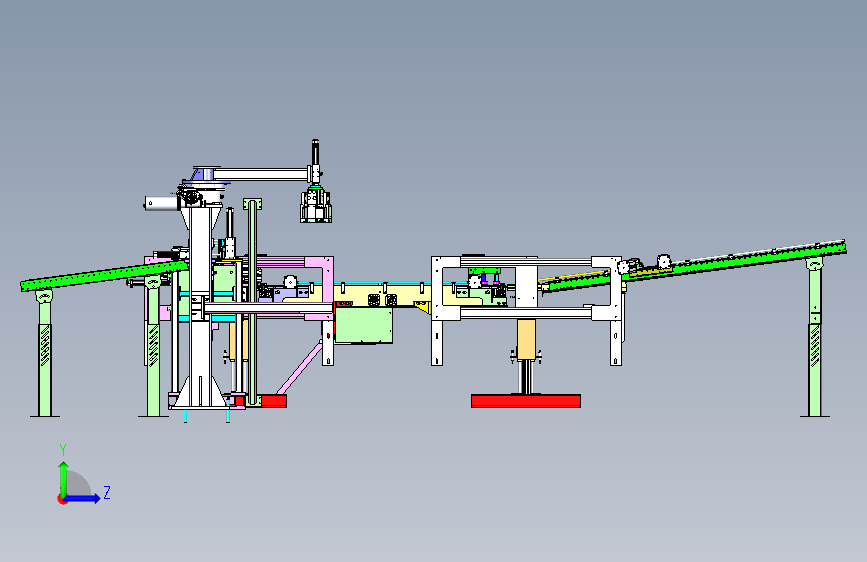Select the small red base block near the pink brace

coord(274,401)
